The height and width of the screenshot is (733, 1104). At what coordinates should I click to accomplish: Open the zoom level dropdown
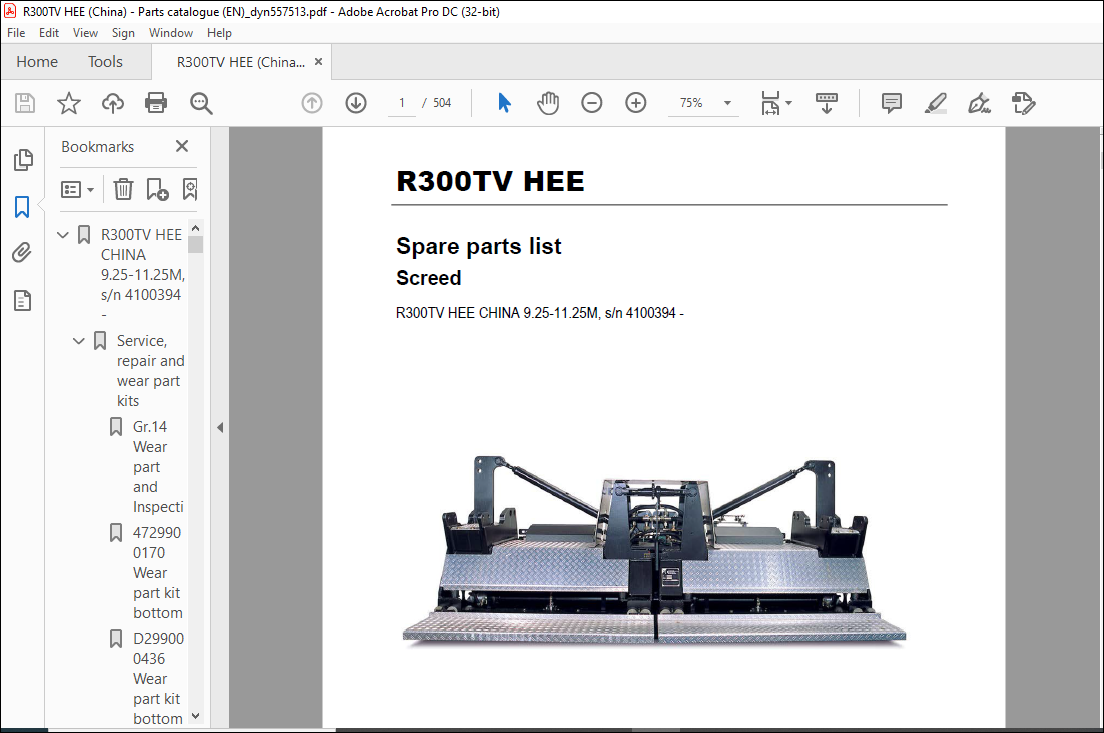727,103
